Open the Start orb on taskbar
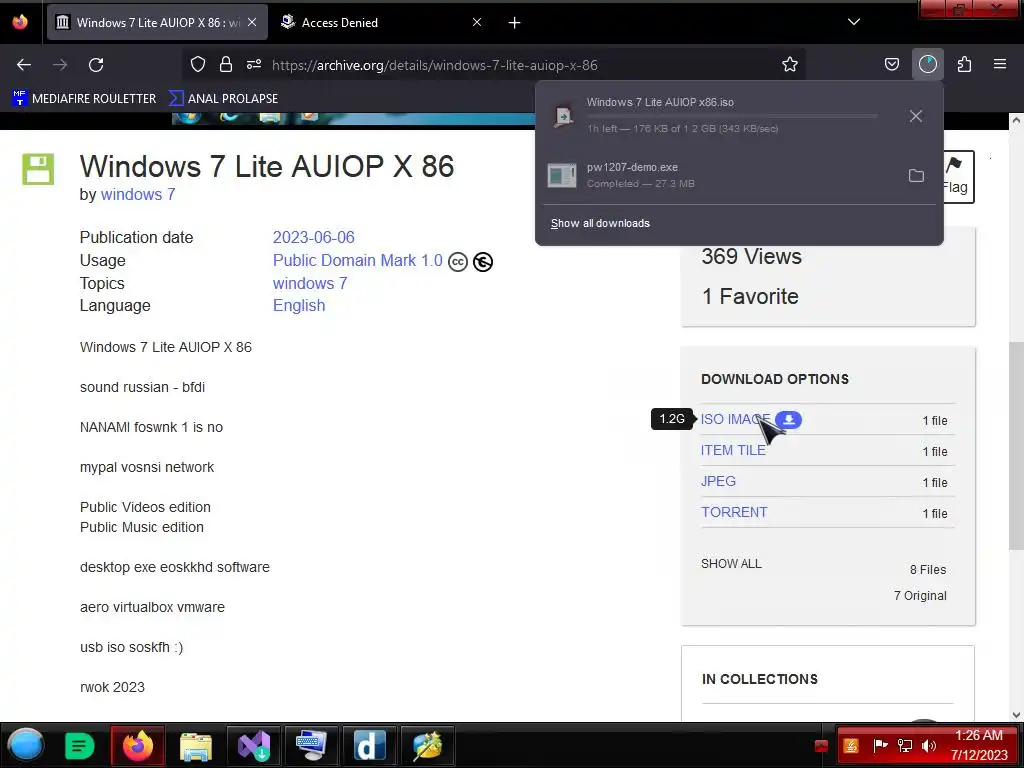Screen dimensions: 1024x768 tap(26, 745)
